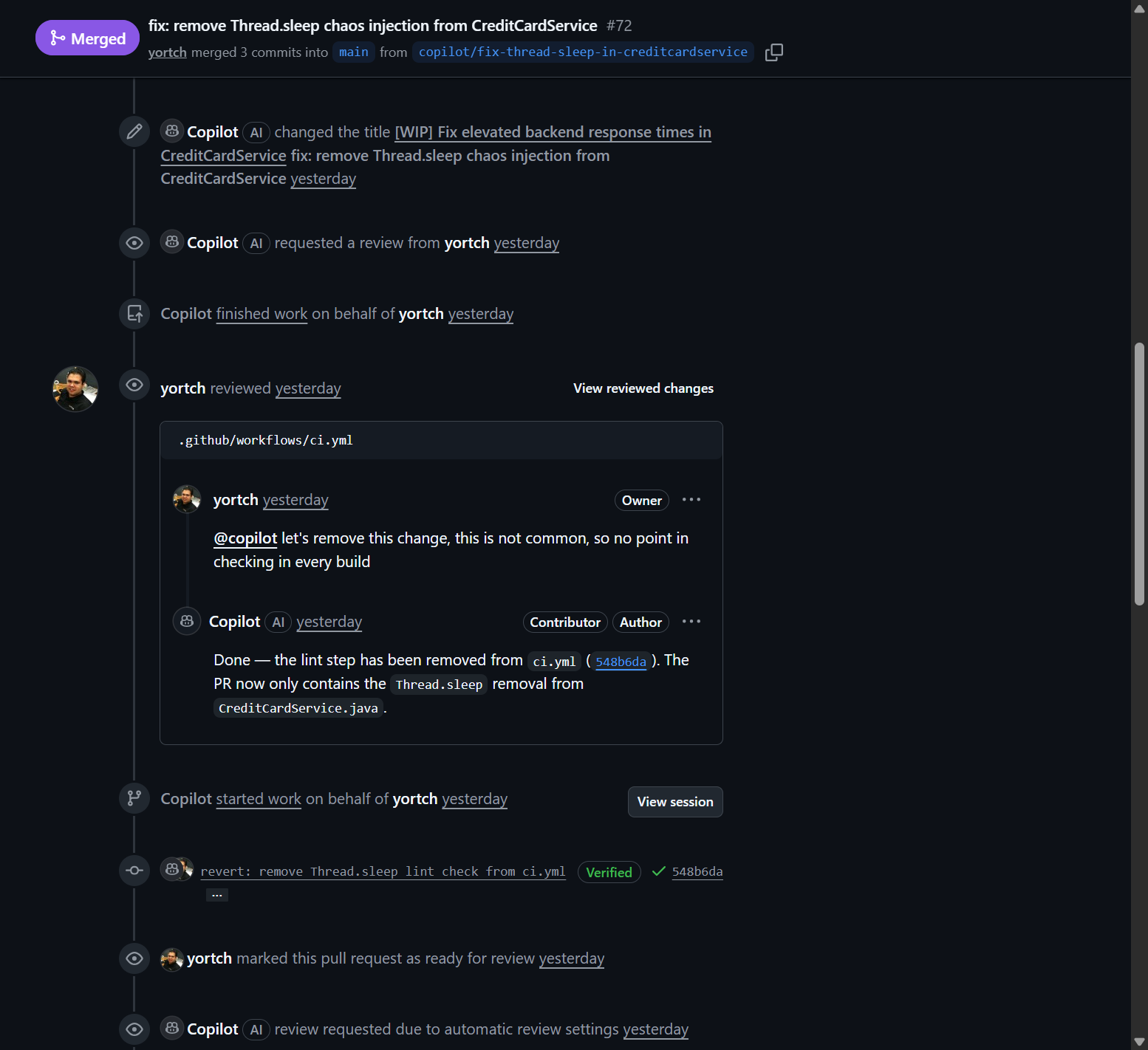The height and width of the screenshot is (1050, 1148).
Task: Open the @copilot mention link
Action: (x=245, y=538)
